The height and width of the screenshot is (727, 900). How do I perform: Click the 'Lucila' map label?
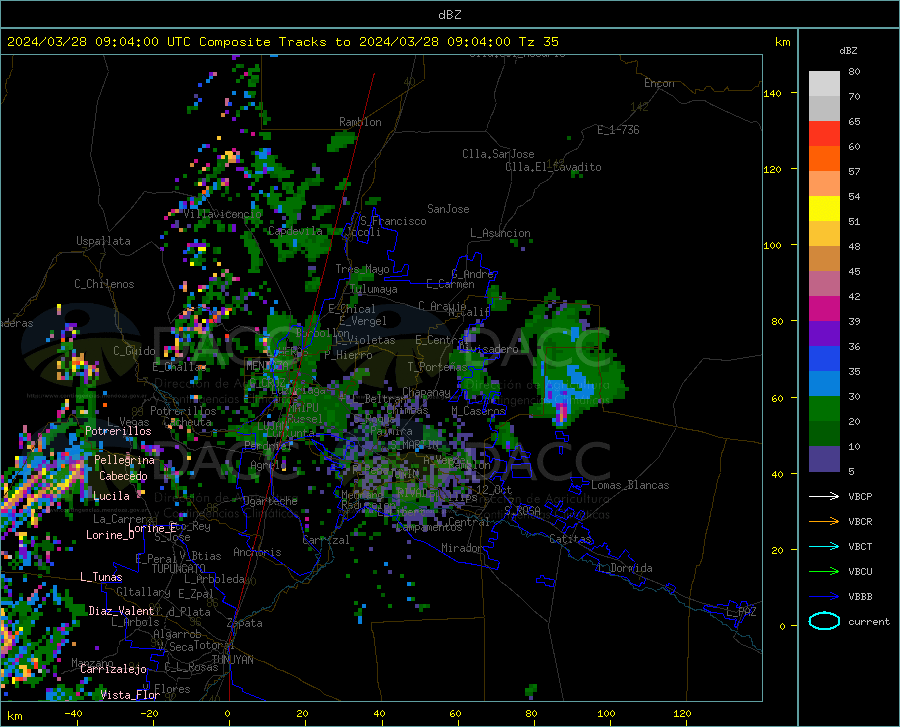[111, 496]
